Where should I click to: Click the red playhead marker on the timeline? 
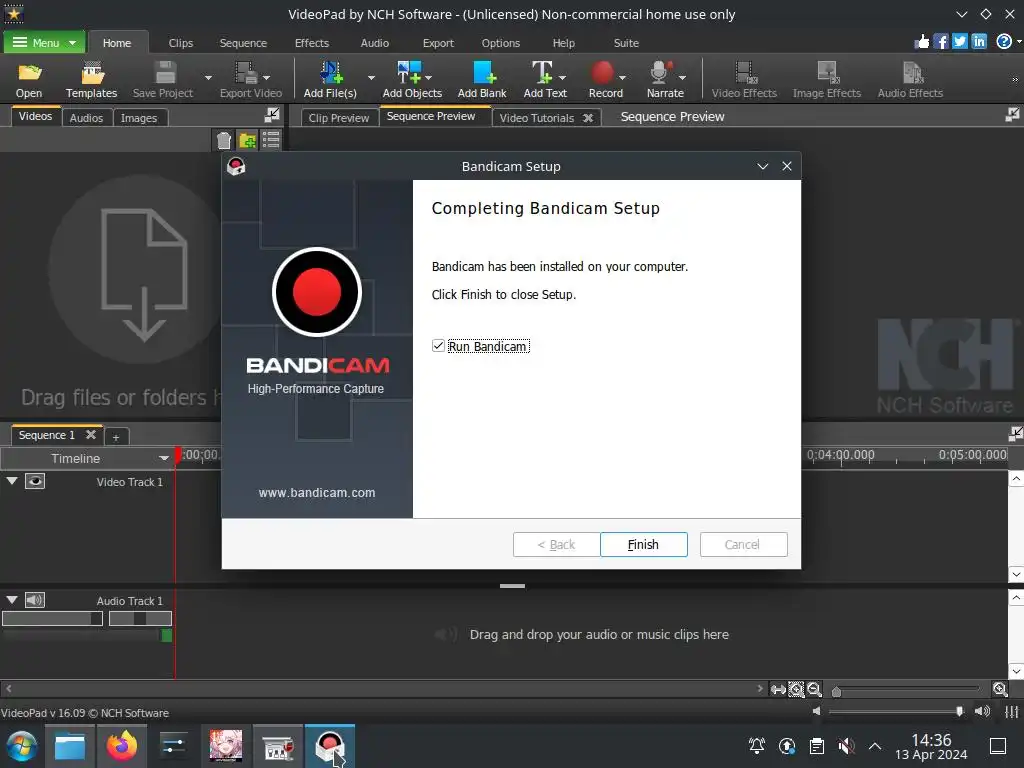coord(178,456)
